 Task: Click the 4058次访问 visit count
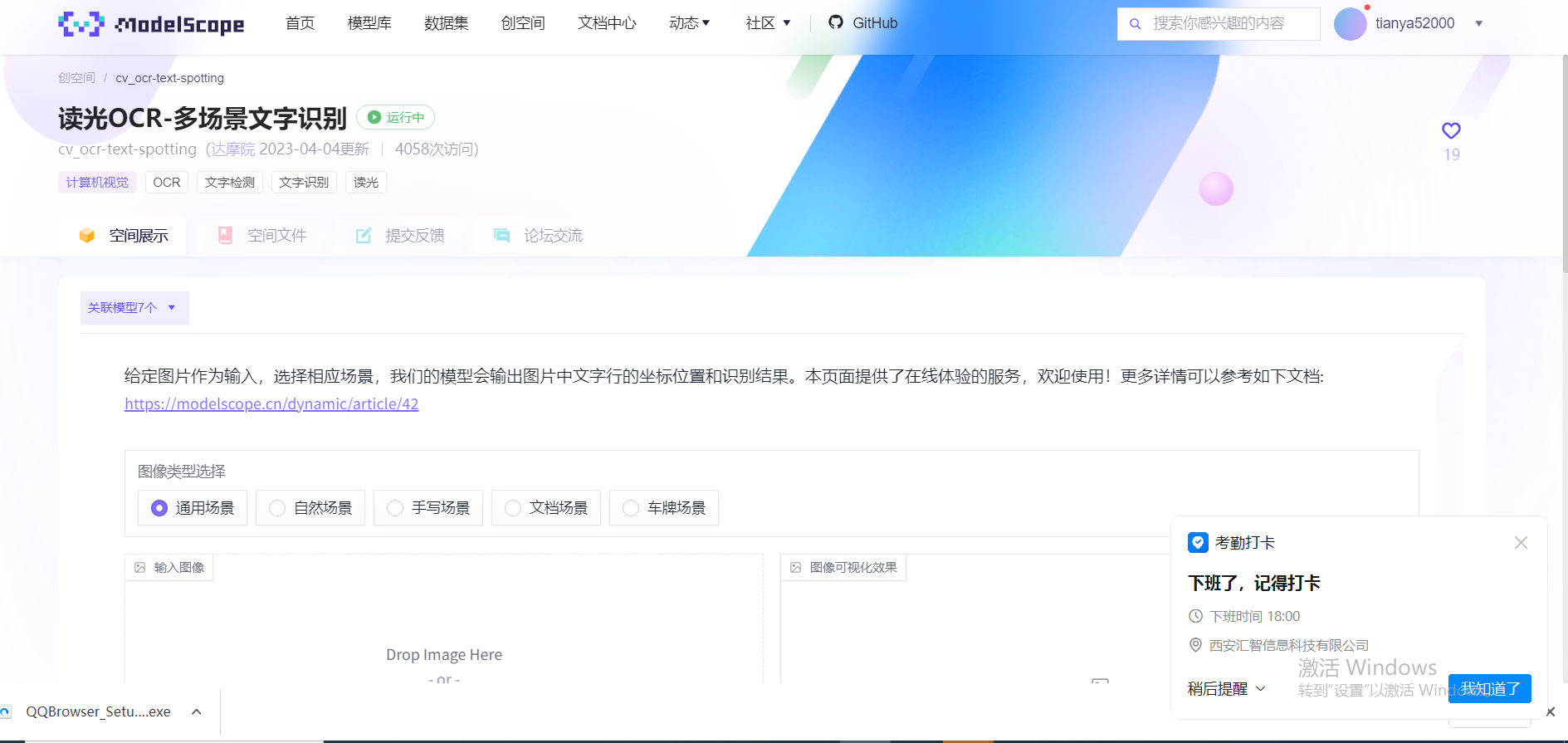coord(434,149)
